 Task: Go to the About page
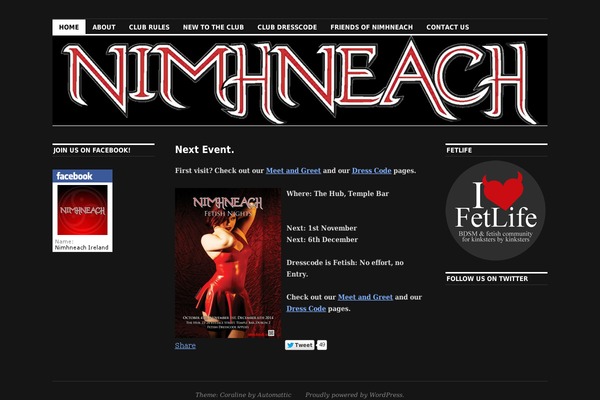click(104, 27)
